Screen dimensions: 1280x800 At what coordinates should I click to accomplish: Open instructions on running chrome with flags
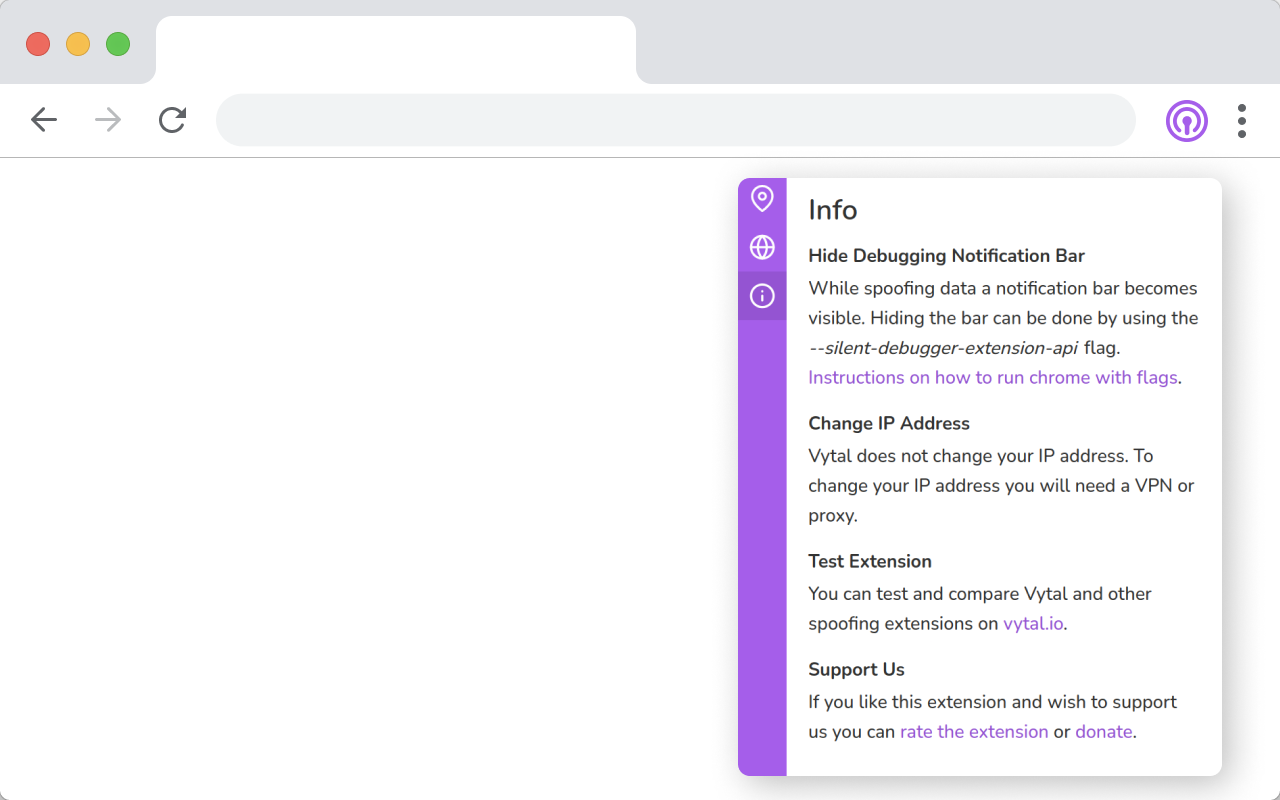click(x=993, y=378)
